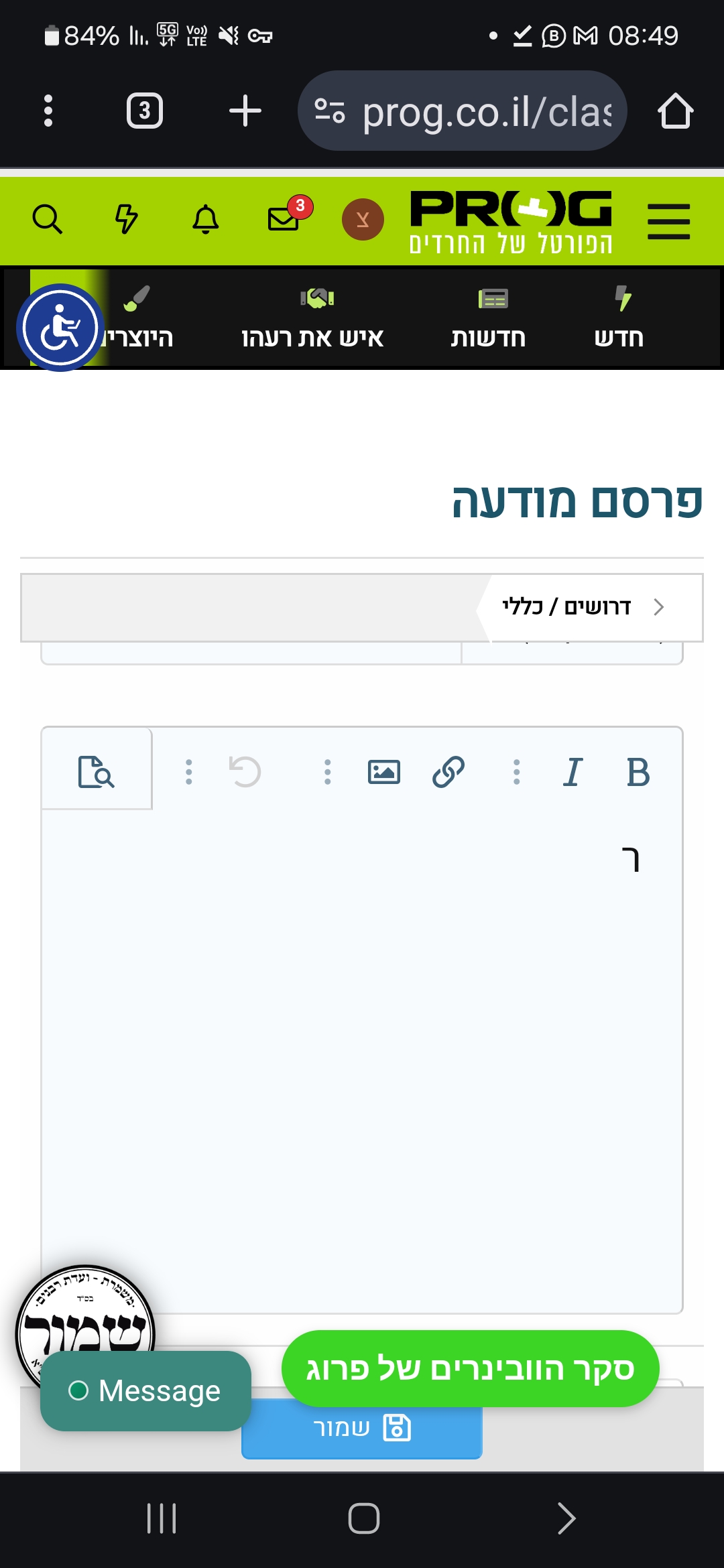Screen dimensions: 724x1568
Task: Toggle the editor preview mode
Action: 97,772
